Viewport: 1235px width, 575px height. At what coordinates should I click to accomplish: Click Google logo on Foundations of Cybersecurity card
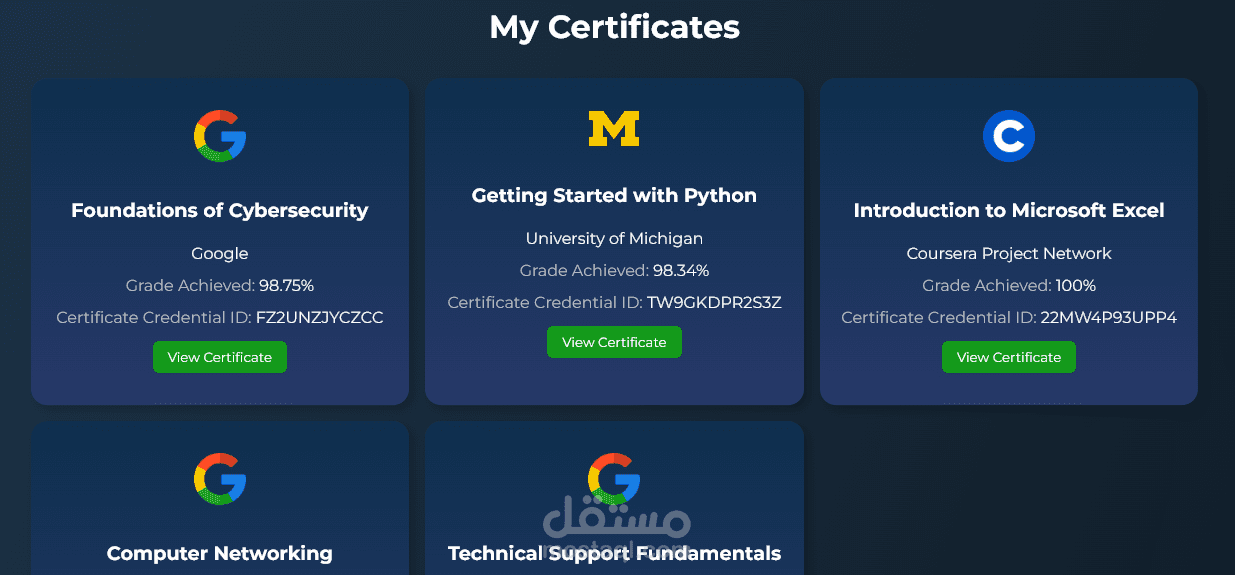(x=220, y=137)
